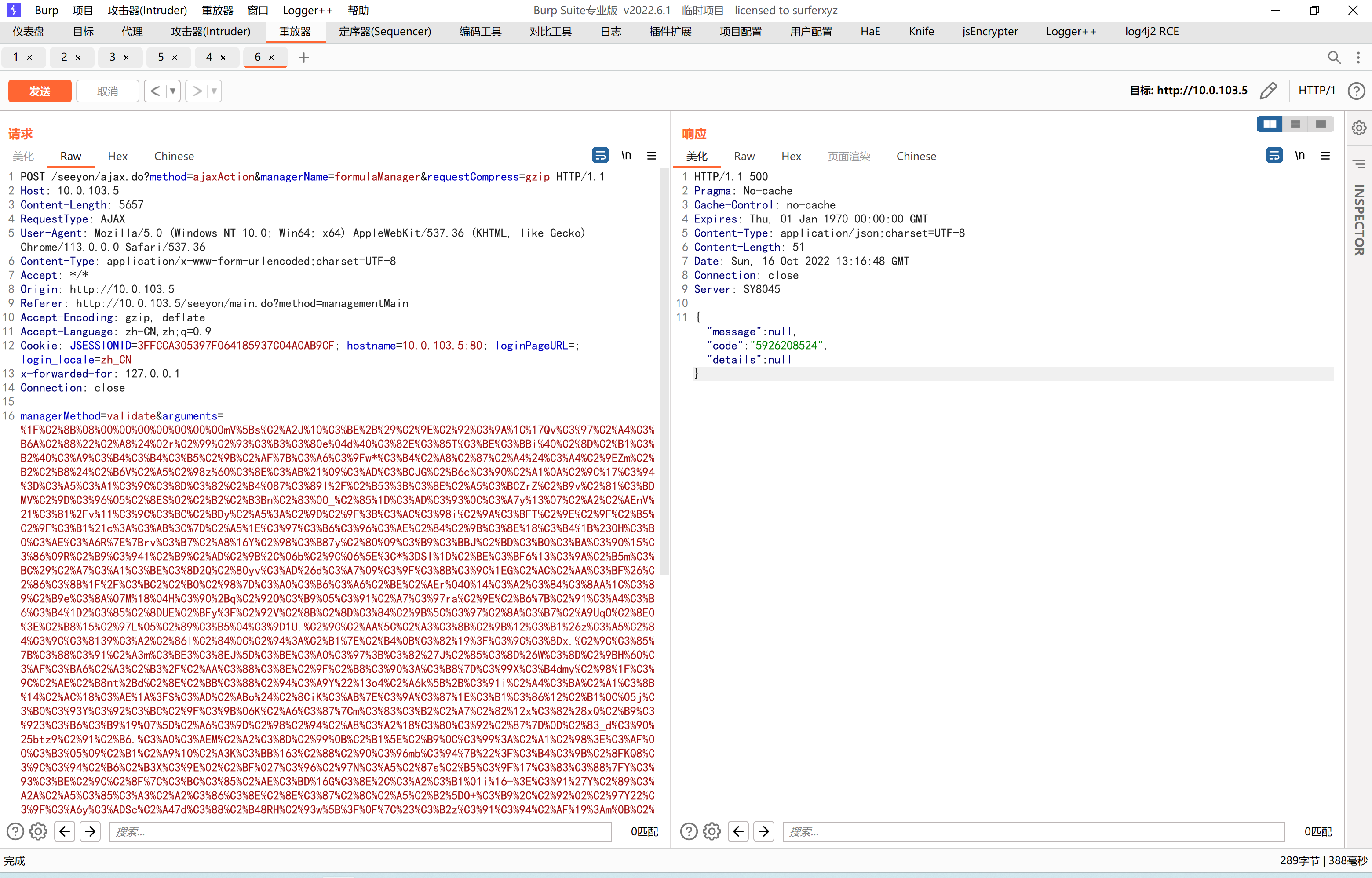Image resolution: width=1372 pixels, height=878 pixels.
Task: Open response search settings gear
Action: (x=712, y=831)
